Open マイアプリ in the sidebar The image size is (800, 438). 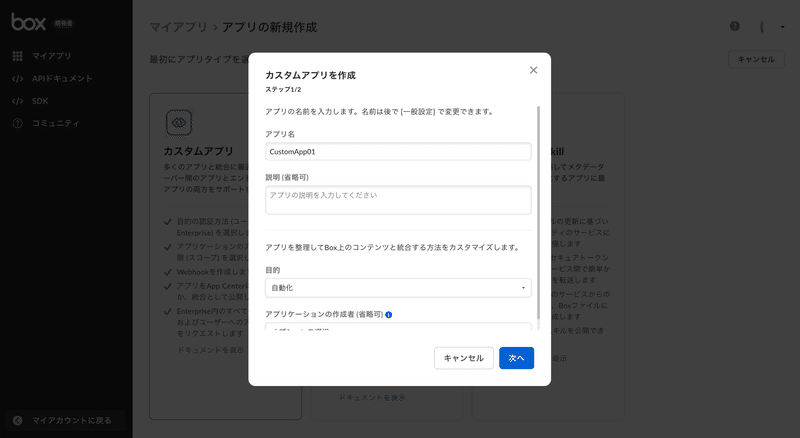pyautogui.click(x=52, y=56)
